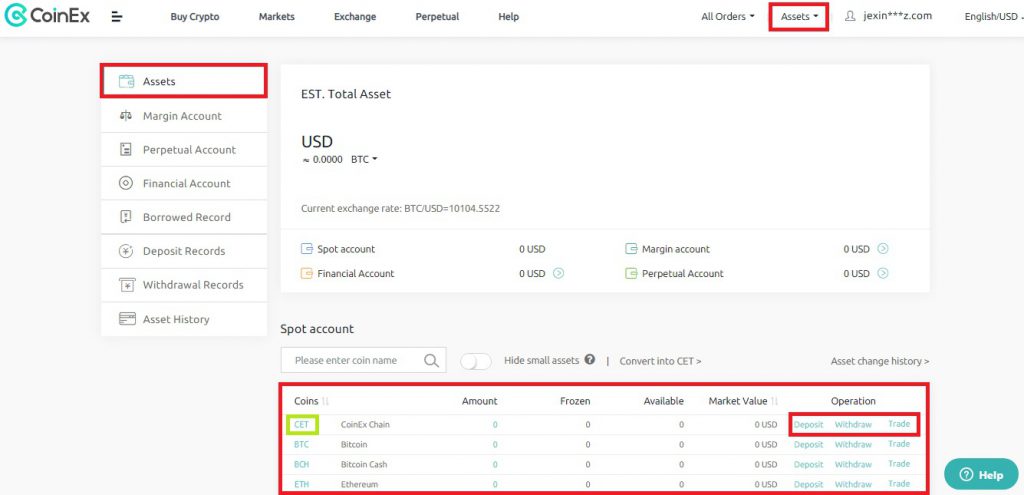Click Withdraw in the CET row
This screenshot has height=495, width=1024.
coord(853,424)
